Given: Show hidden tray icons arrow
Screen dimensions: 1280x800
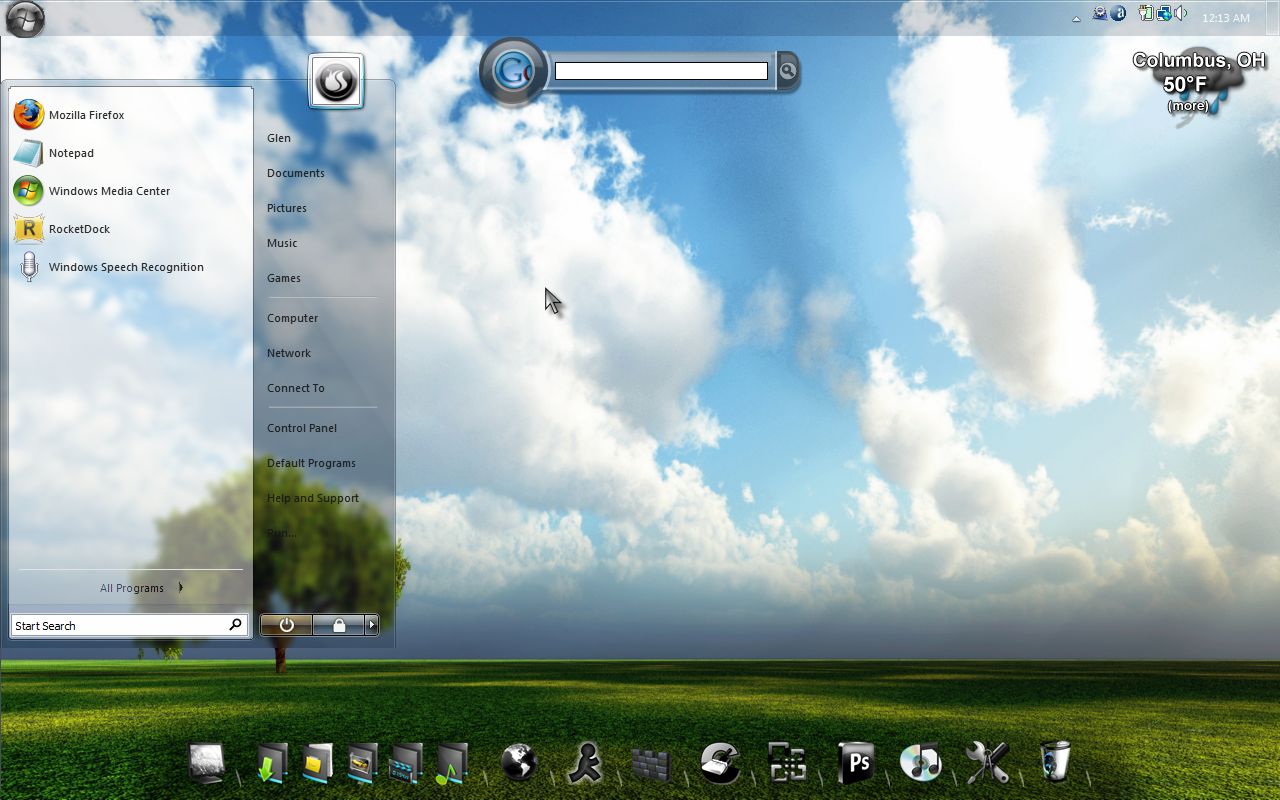Looking at the screenshot, I should [x=1076, y=18].
